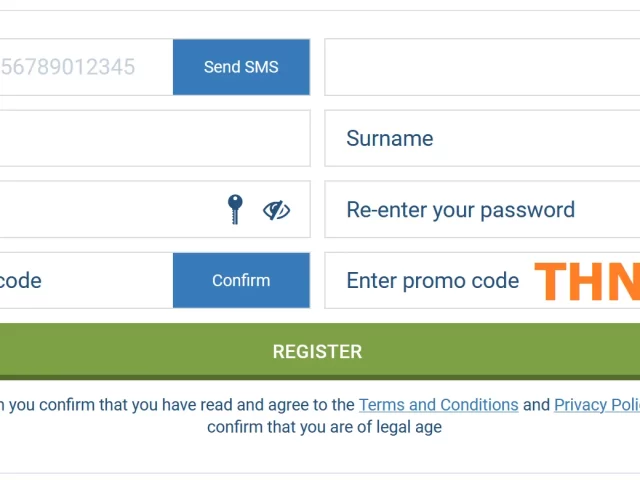Focus the password field containing the key icon

click(155, 209)
